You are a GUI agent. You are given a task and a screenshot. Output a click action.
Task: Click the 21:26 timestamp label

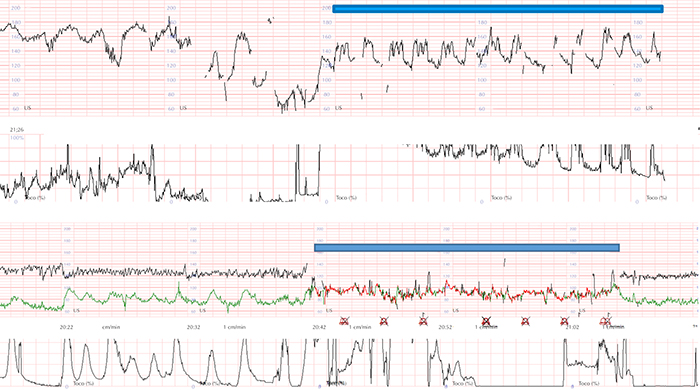(x=17, y=130)
